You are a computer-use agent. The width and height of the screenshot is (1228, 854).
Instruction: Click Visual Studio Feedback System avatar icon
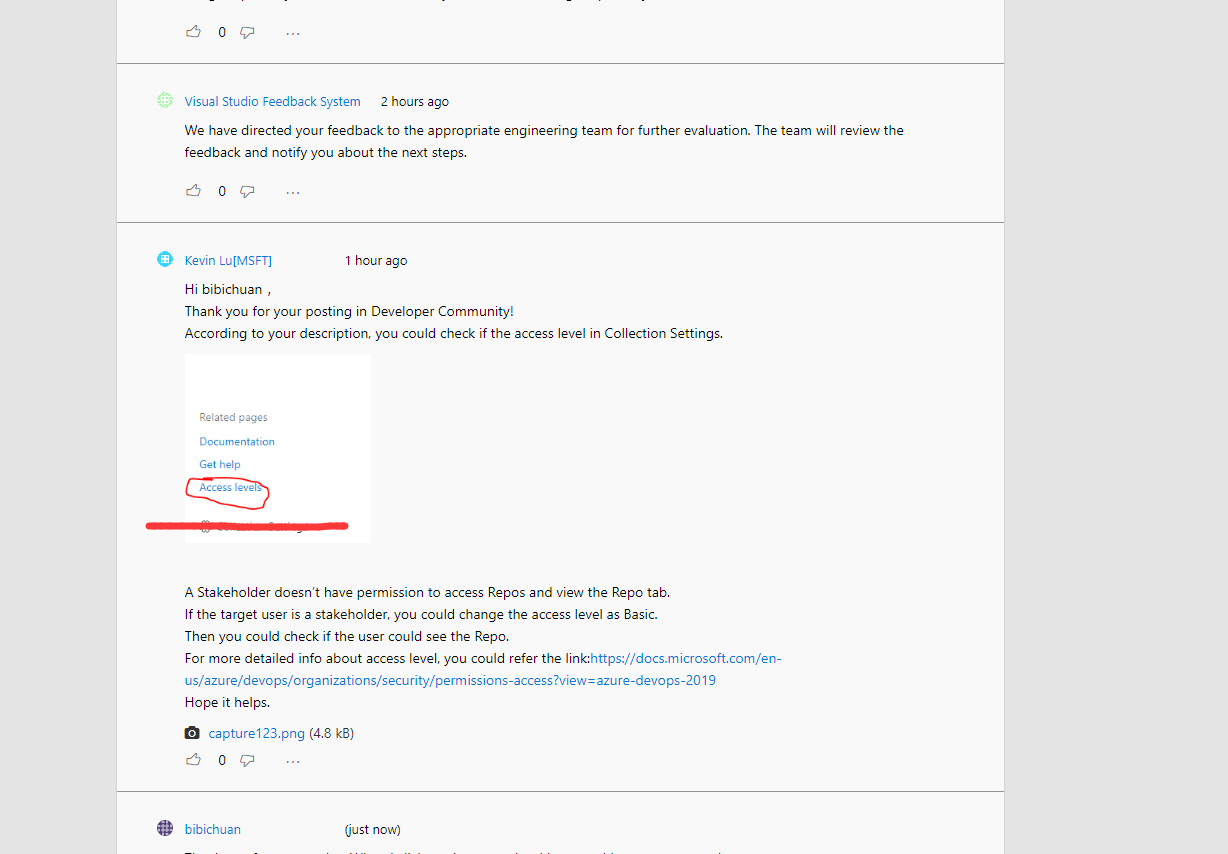tap(165, 101)
